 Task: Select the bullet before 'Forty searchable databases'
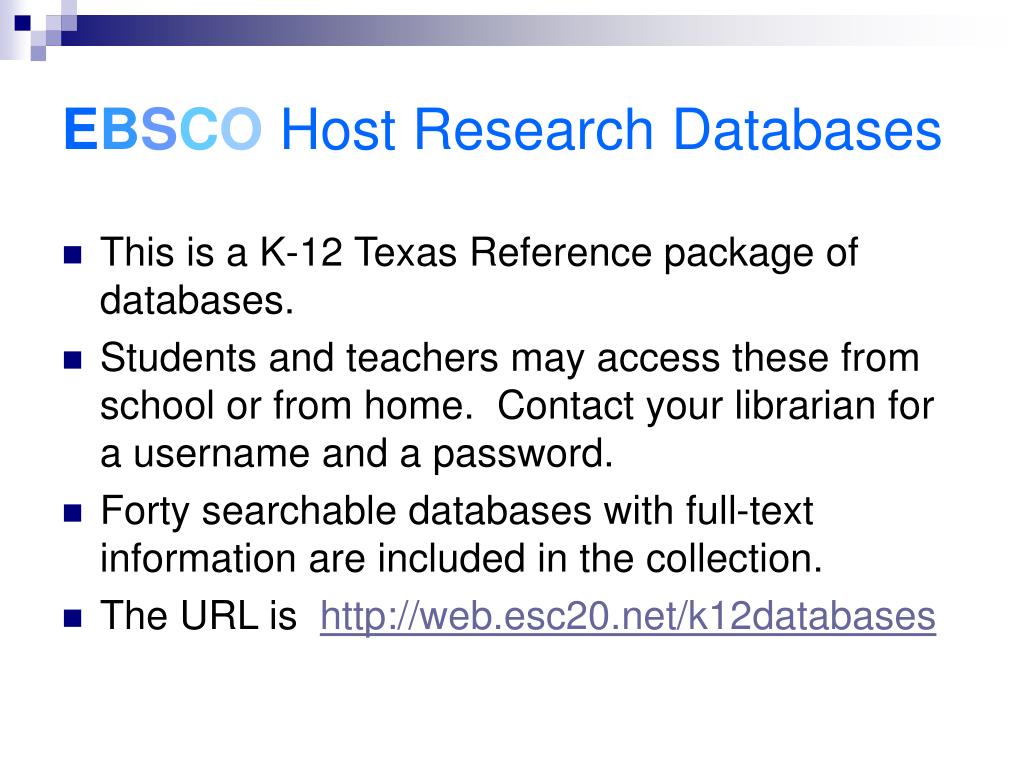point(72,513)
